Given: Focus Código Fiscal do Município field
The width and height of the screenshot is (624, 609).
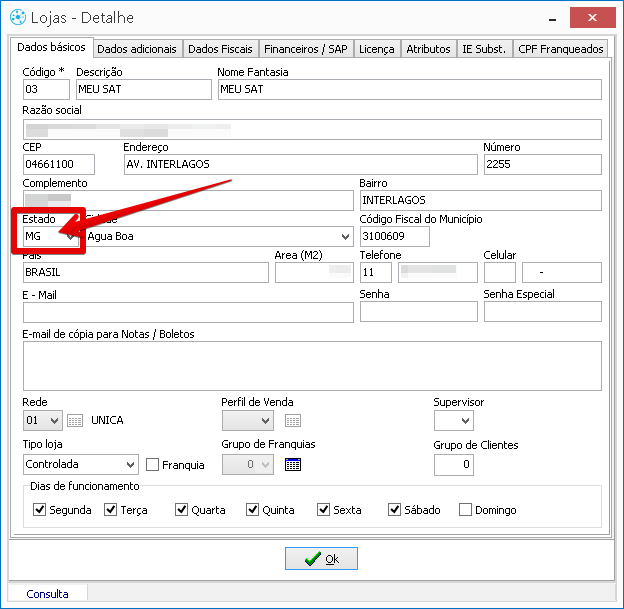Looking at the screenshot, I should click(x=395, y=236).
